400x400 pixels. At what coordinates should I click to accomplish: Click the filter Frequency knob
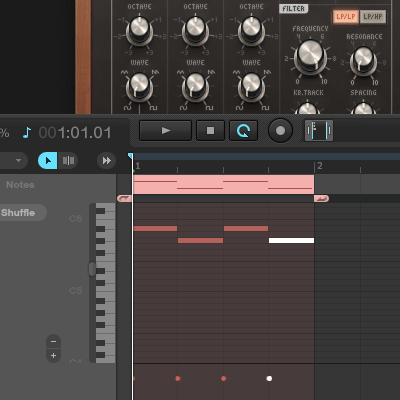(310, 56)
